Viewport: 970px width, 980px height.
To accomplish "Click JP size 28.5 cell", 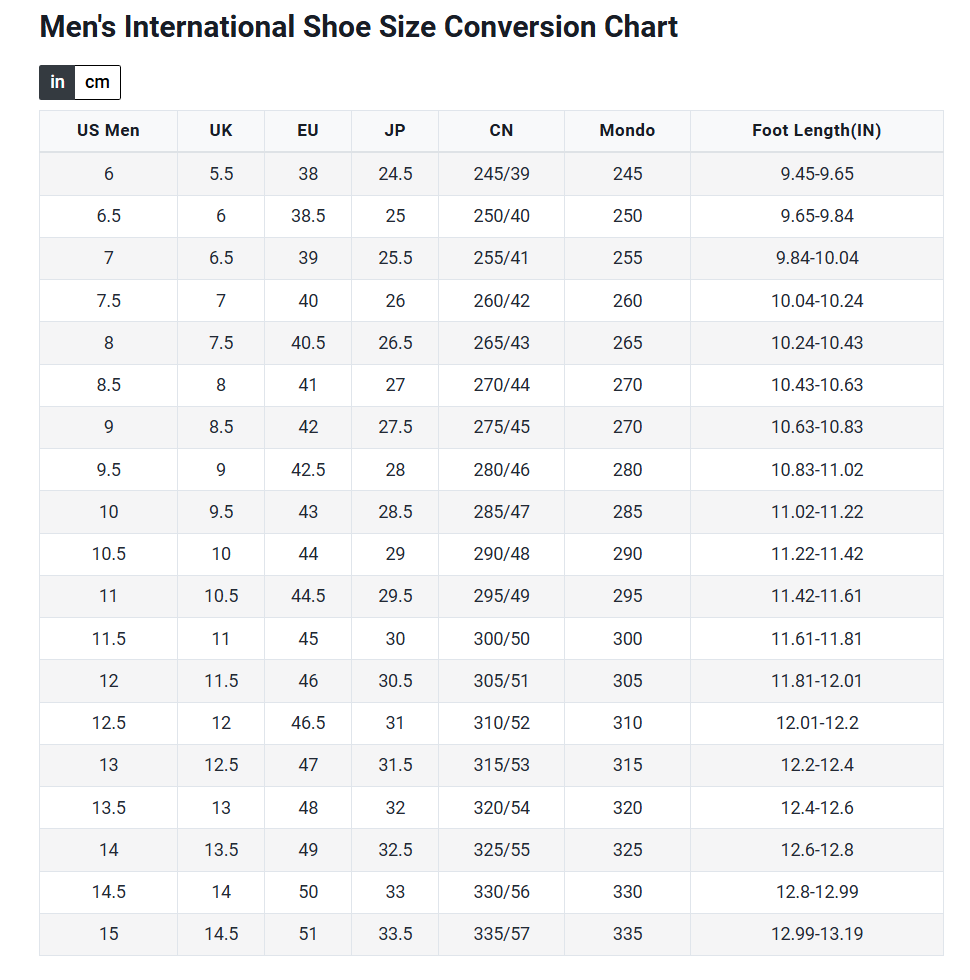I will (x=395, y=512).
